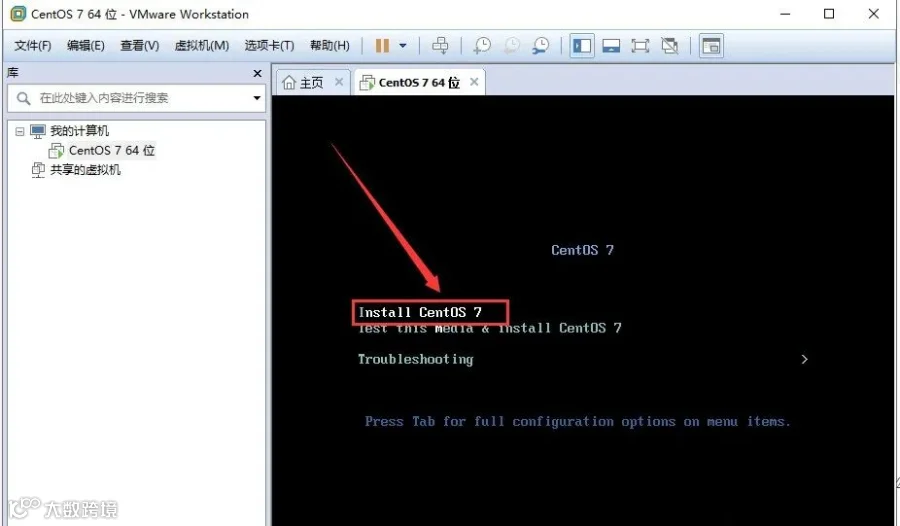Open the library search dropdown arrow
900x526 pixels.
tap(257, 98)
